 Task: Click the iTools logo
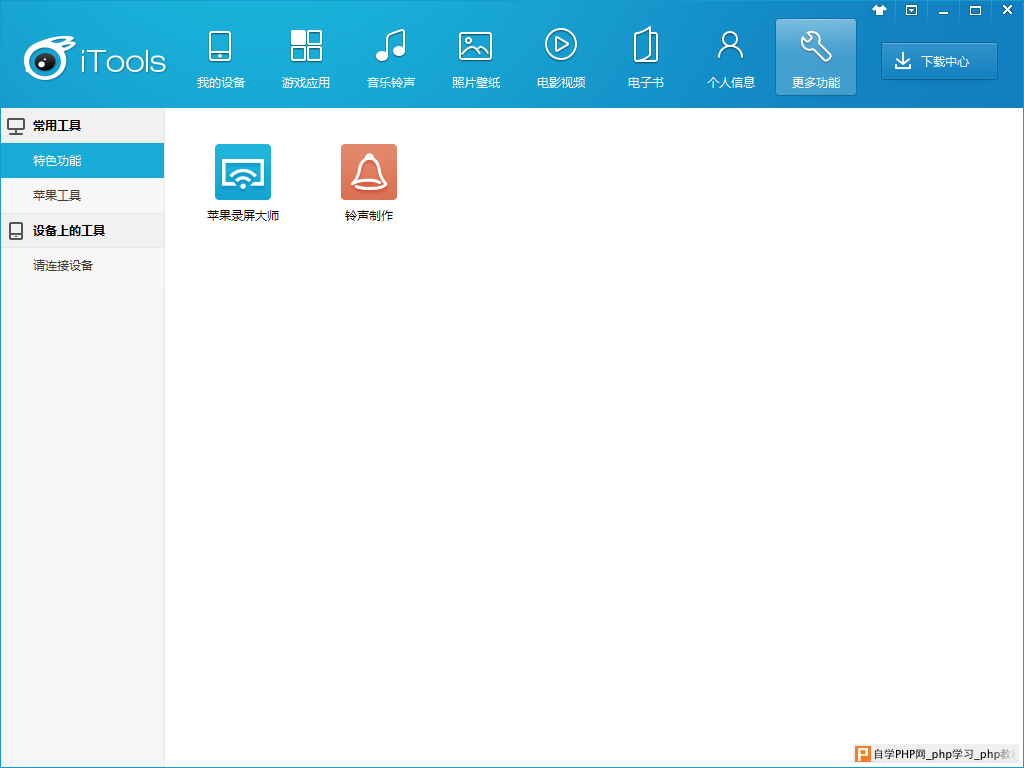[95, 59]
